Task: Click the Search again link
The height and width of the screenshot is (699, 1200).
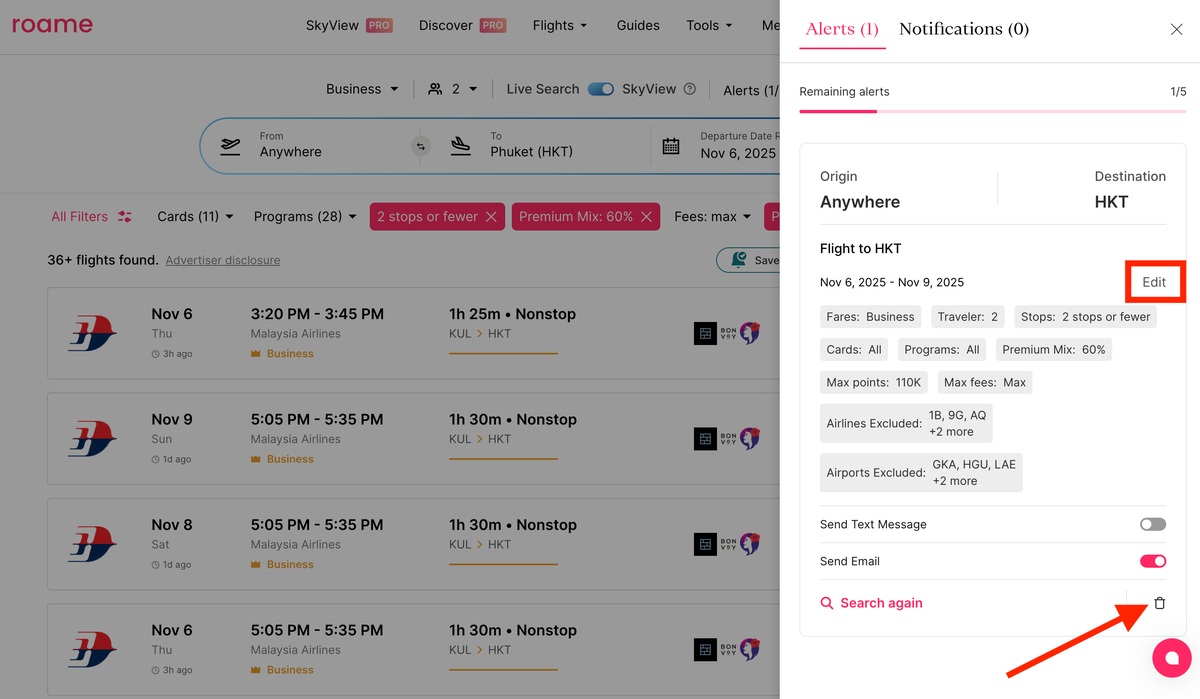Action: [x=871, y=603]
